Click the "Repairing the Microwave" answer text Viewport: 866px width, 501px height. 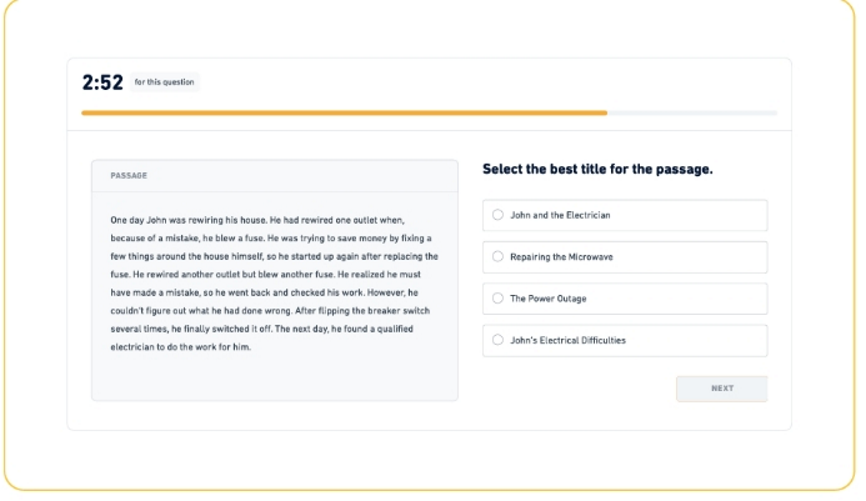point(561,257)
